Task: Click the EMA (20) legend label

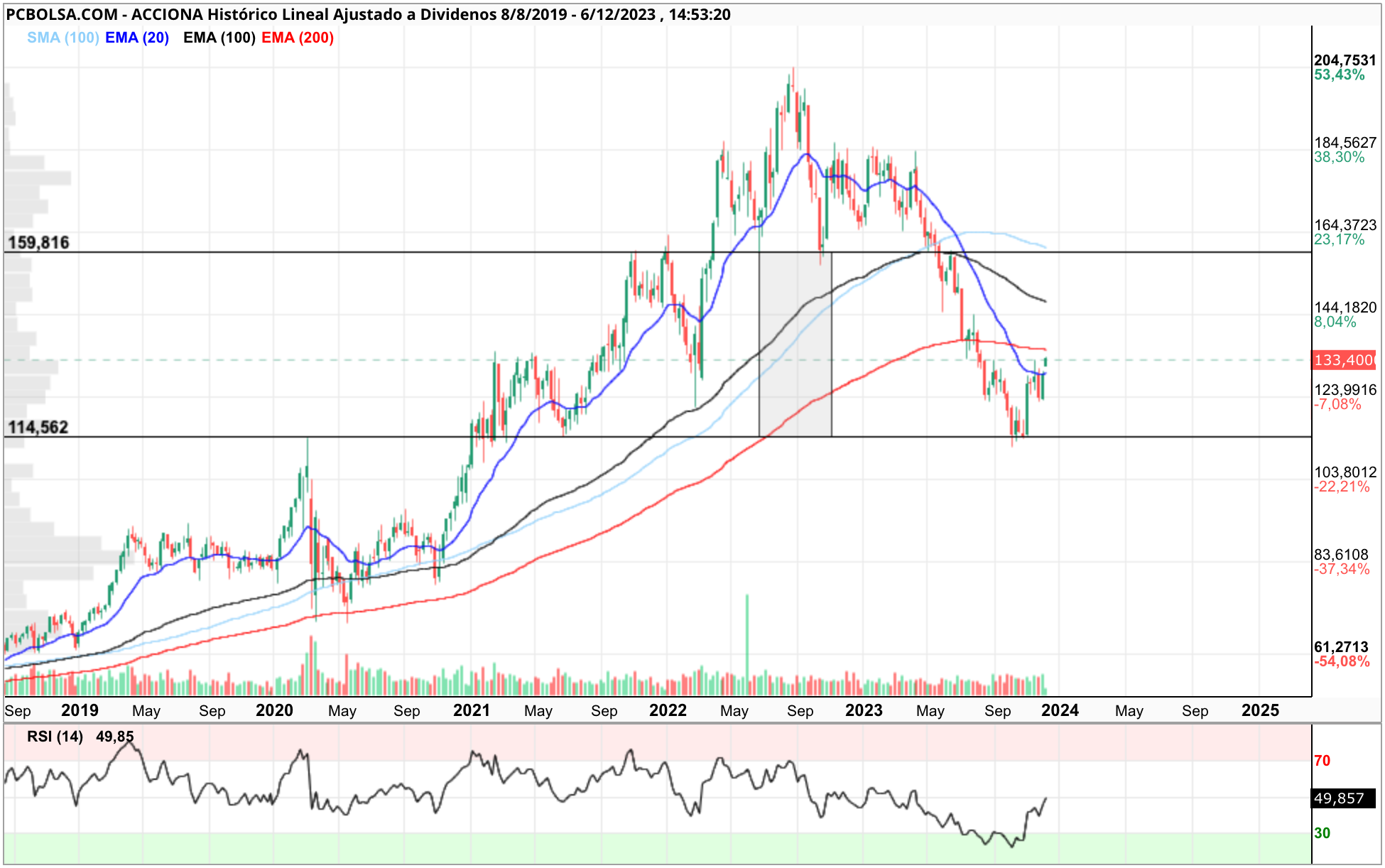Action: click(x=137, y=38)
